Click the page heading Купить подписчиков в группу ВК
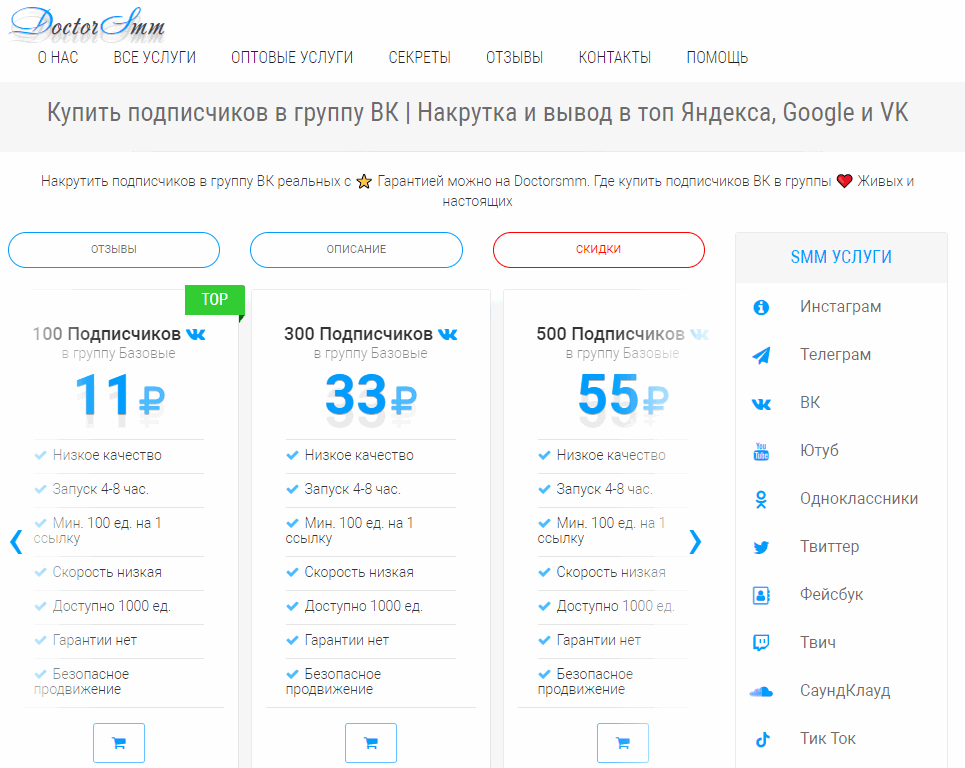The image size is (965, 768). click(478, 113)
